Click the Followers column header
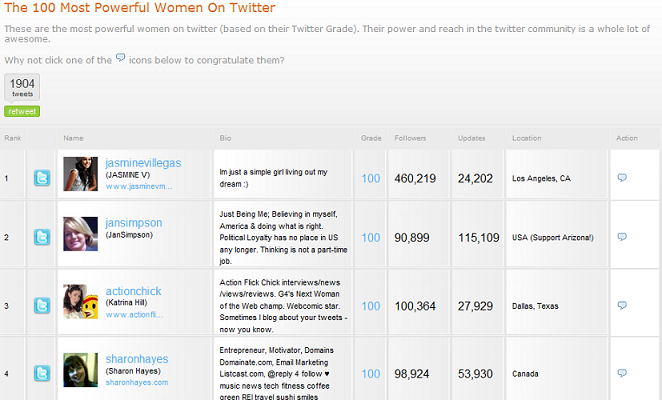This screenshot has height=400, width=662. (x=410, y=138)
